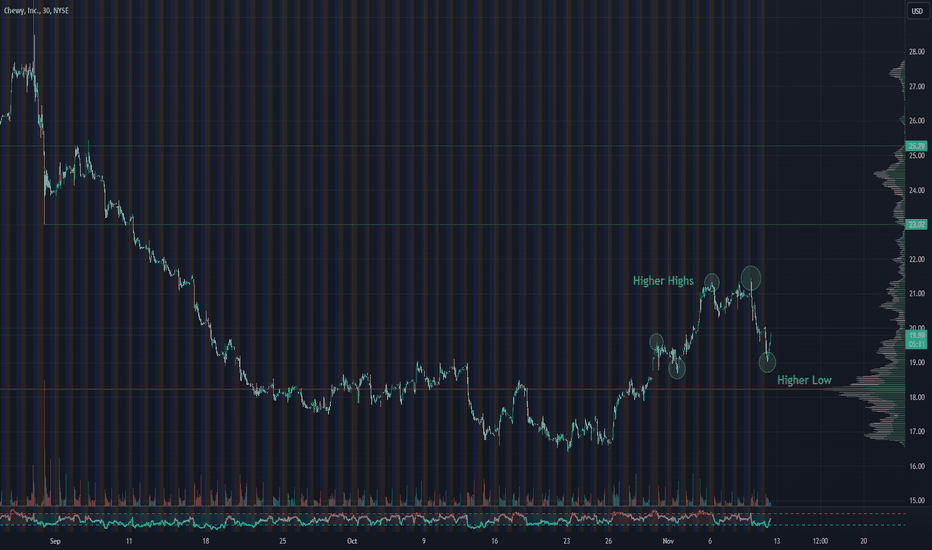Viewport: 932px width, 550px height.
Task: Click the 22.00 price axis value
Action: tap(916, 259)
